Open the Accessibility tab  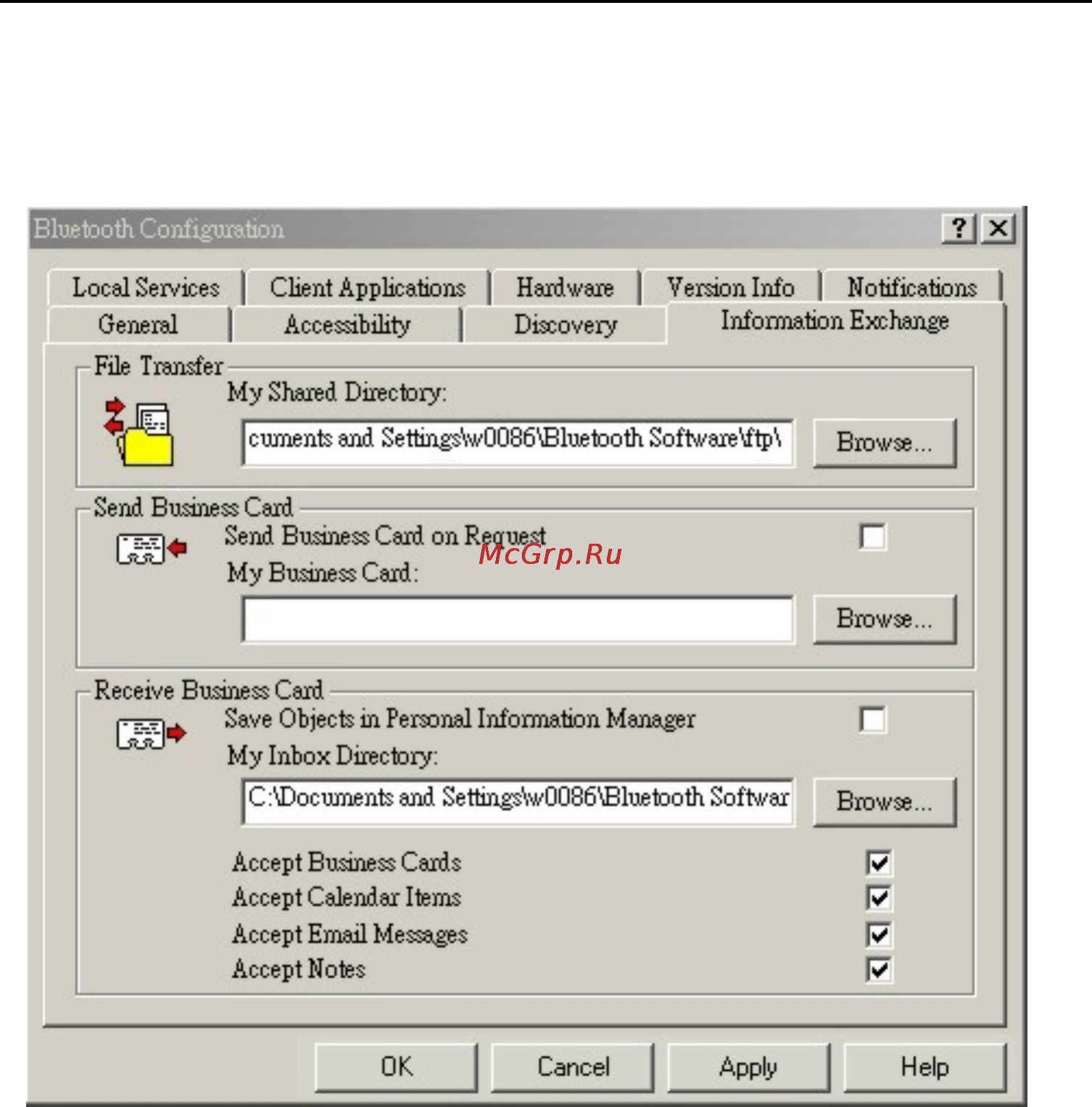pyautogui.click(x=347, y=324)
